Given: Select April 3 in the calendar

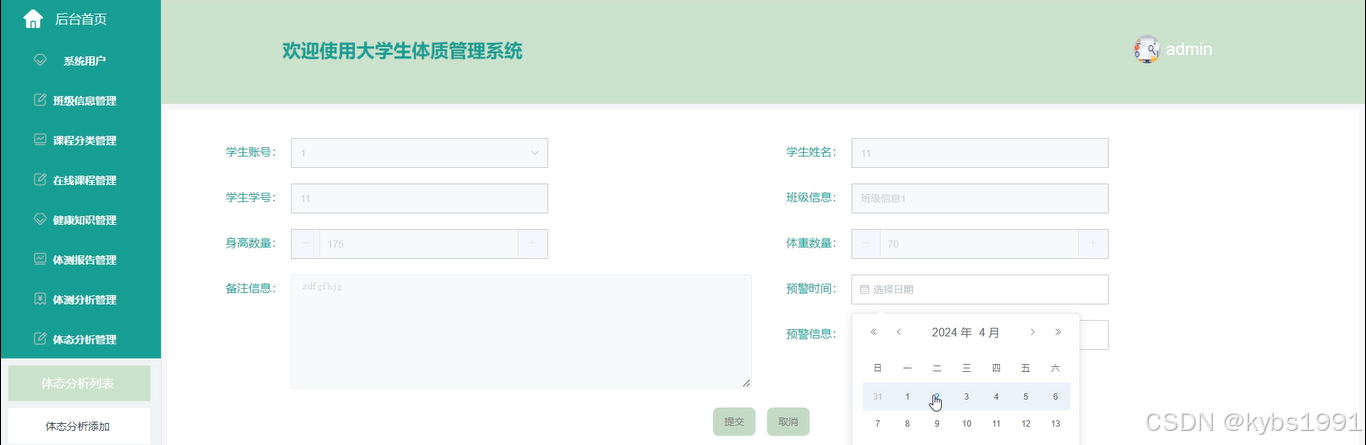Looking at the screenshot, I should [x=966, y=397].
